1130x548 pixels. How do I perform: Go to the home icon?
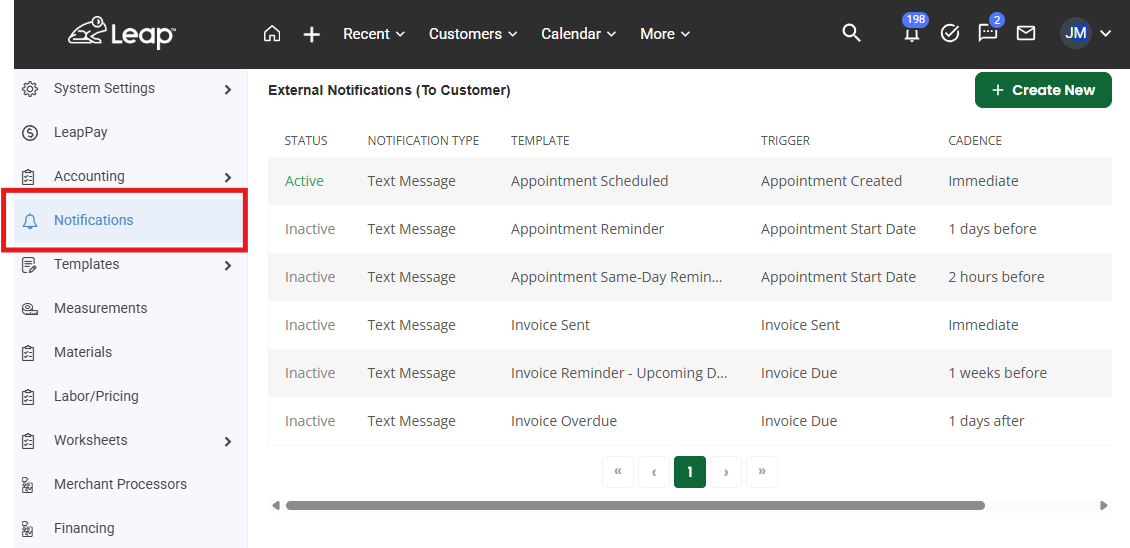pos(272,34)
